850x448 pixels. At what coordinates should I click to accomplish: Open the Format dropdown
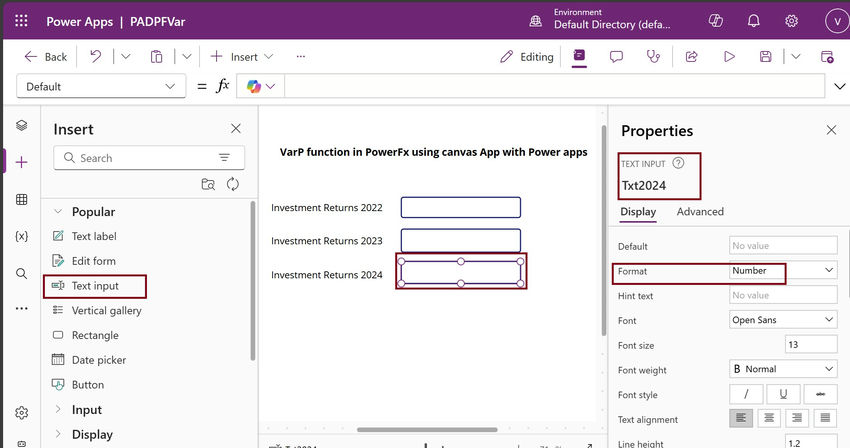(x=783, y=270)
